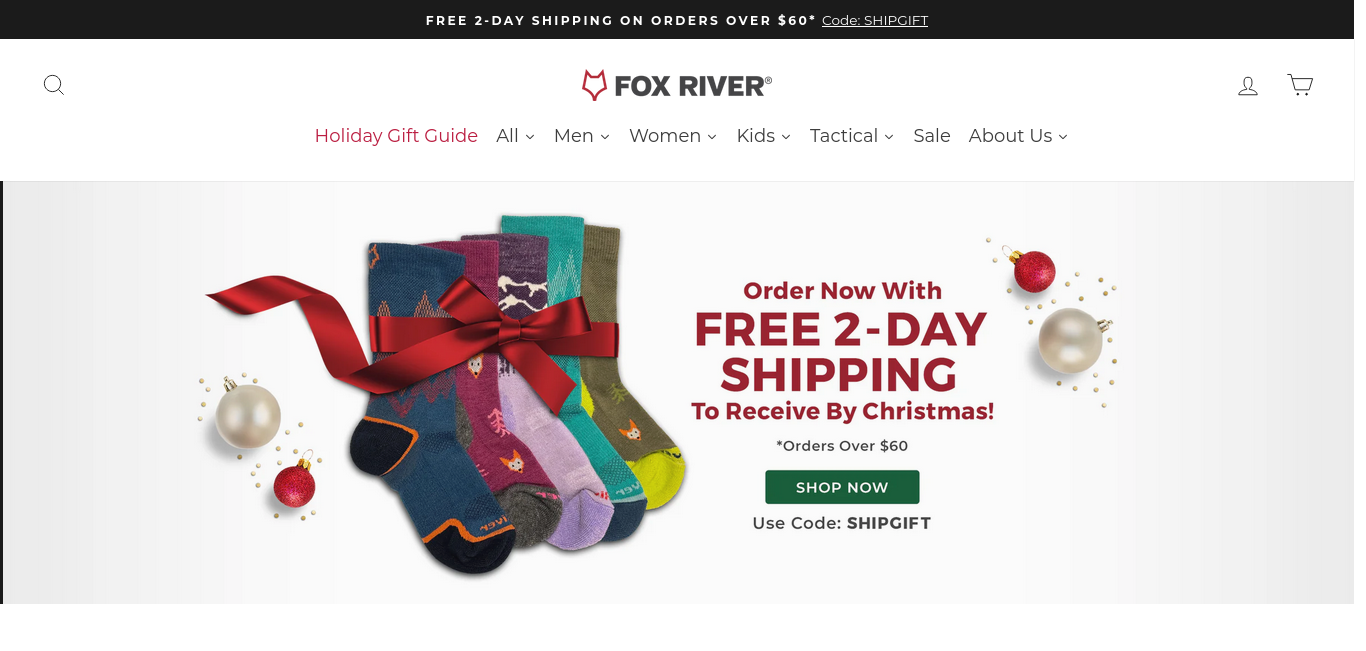Expand the Men dropdown menu
The image size is (1366, 651).
click(x=582, y=136)
